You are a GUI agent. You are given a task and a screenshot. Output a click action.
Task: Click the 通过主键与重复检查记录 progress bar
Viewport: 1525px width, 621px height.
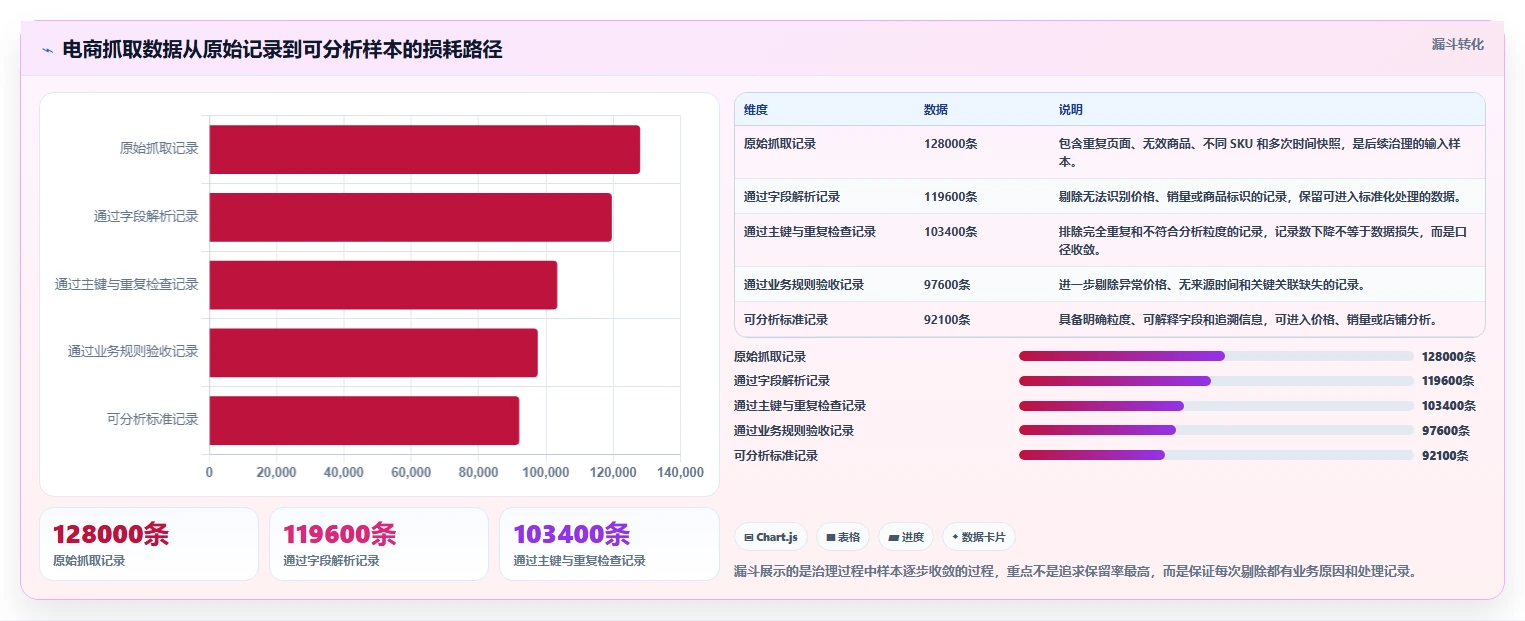[x=1216, y=406]
